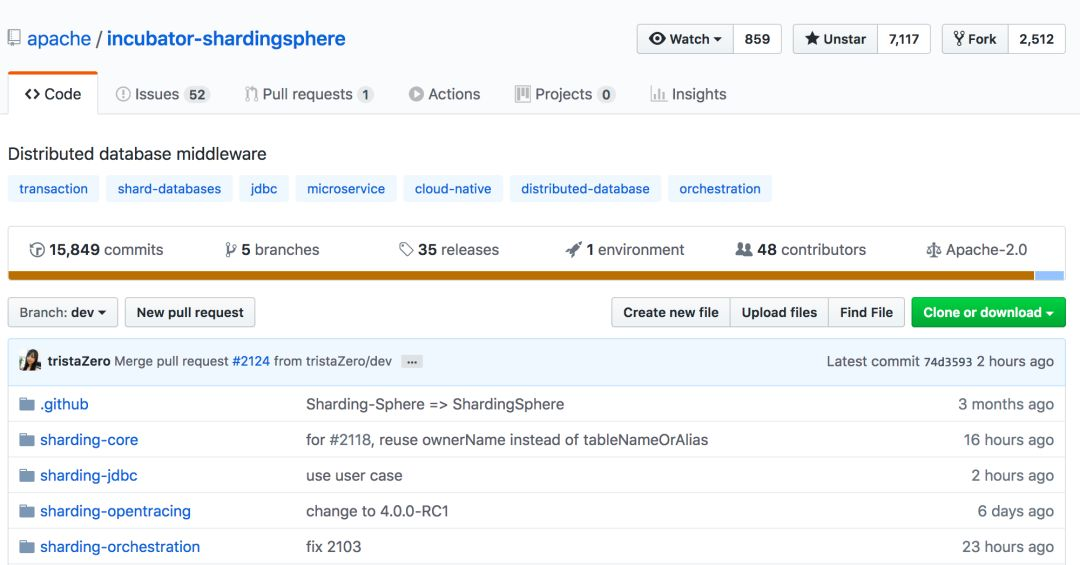Click the rocket environment icon
1080x565 pixels.
[574, 250]
